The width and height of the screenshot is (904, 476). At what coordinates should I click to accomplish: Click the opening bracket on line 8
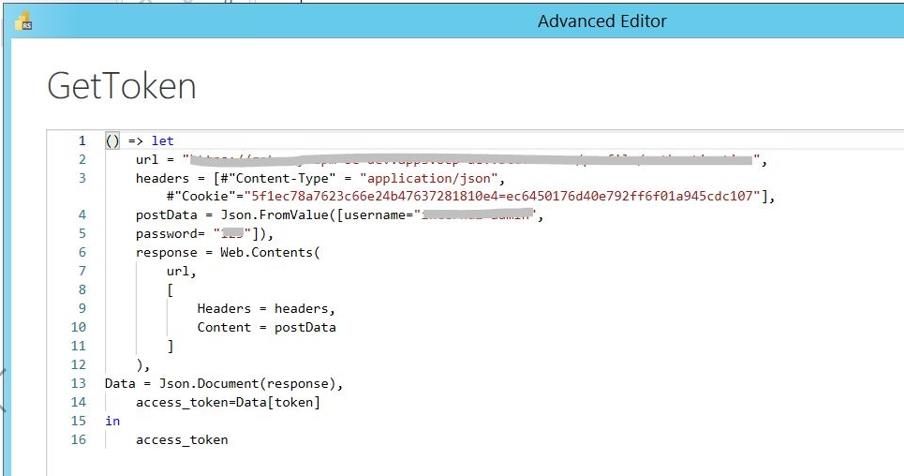pos(170,290)
